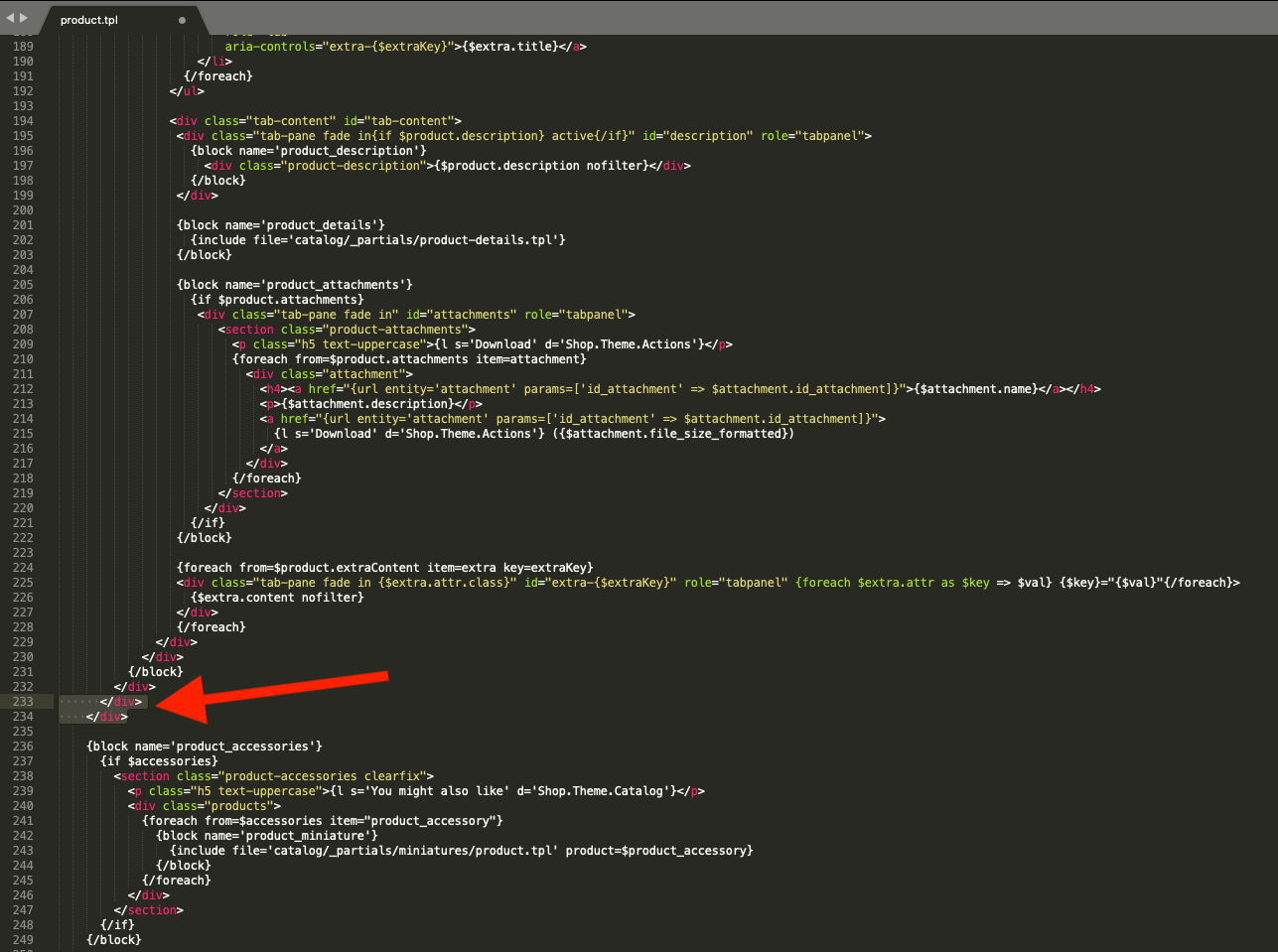The width and height of the screenshot is (1278, 952).
Task: Click foreach item="product_accessory" line
Action: click(x=322, y=821)
